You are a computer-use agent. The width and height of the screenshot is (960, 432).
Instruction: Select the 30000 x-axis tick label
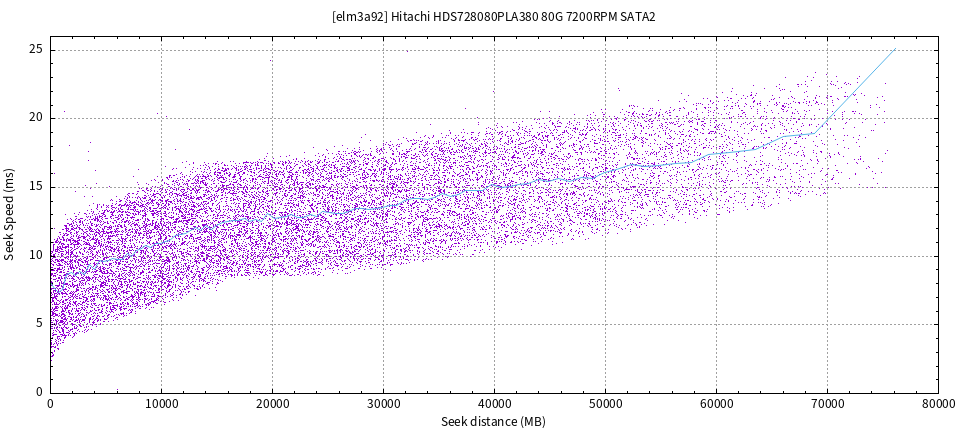pyautogui.click(x=383, y=405)
